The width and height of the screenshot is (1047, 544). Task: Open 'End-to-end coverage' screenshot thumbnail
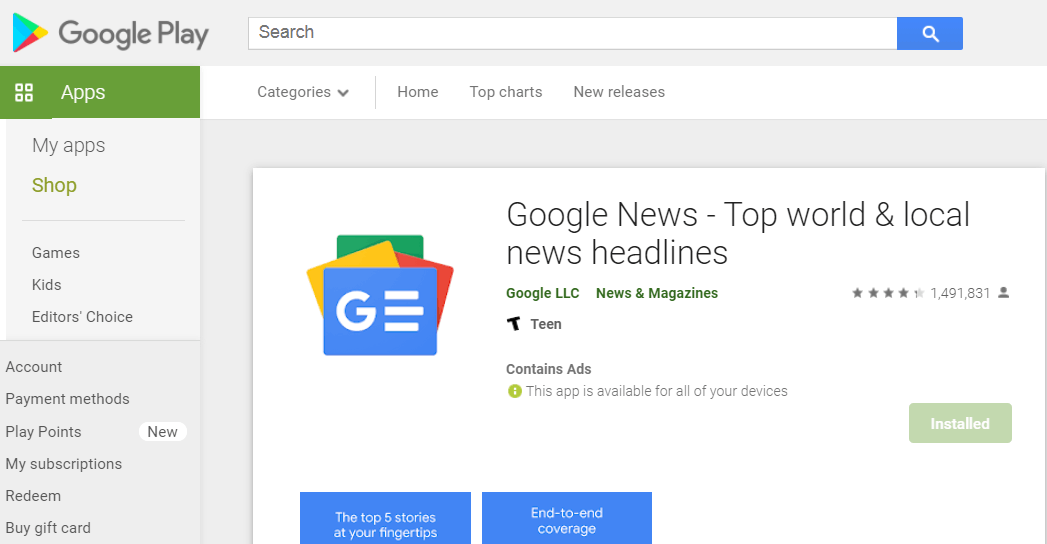click(x=567, y=518)
